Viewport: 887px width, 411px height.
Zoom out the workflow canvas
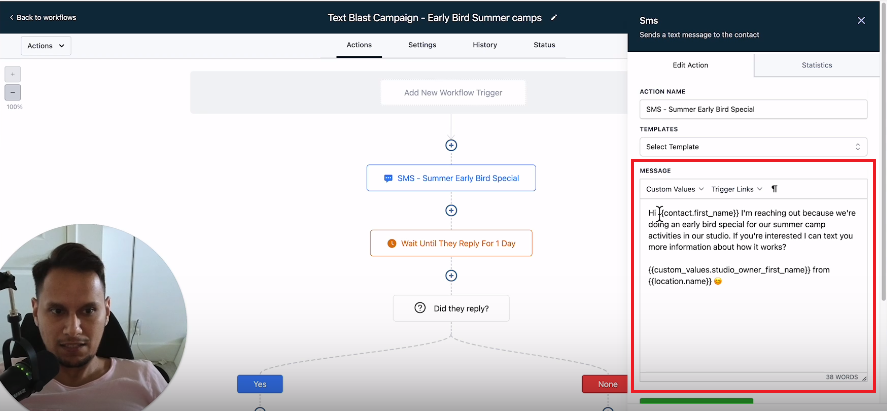(12, 92)
